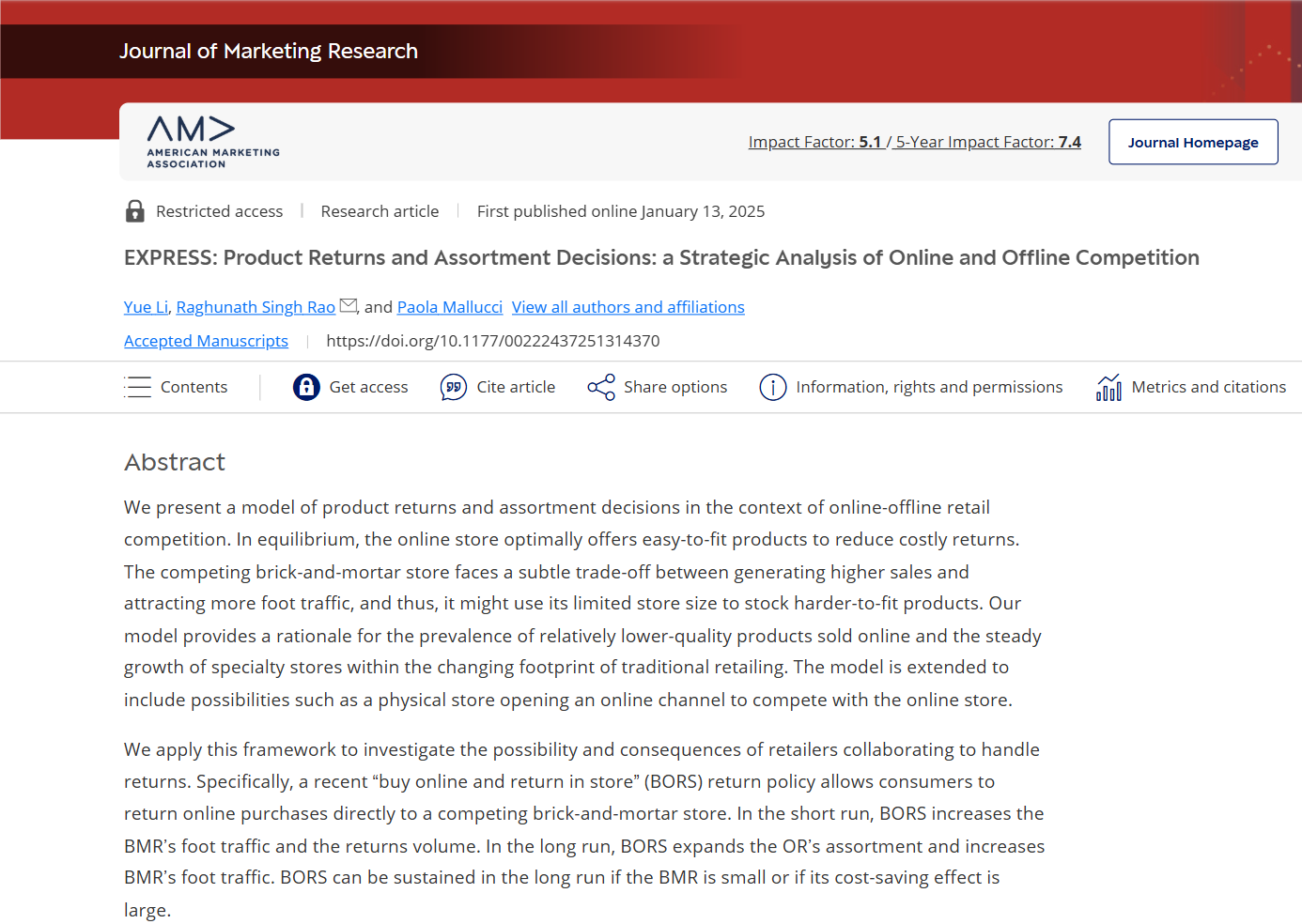Click the information circle icon
This screenshot has height=924, width=1302.
(772, 387)
